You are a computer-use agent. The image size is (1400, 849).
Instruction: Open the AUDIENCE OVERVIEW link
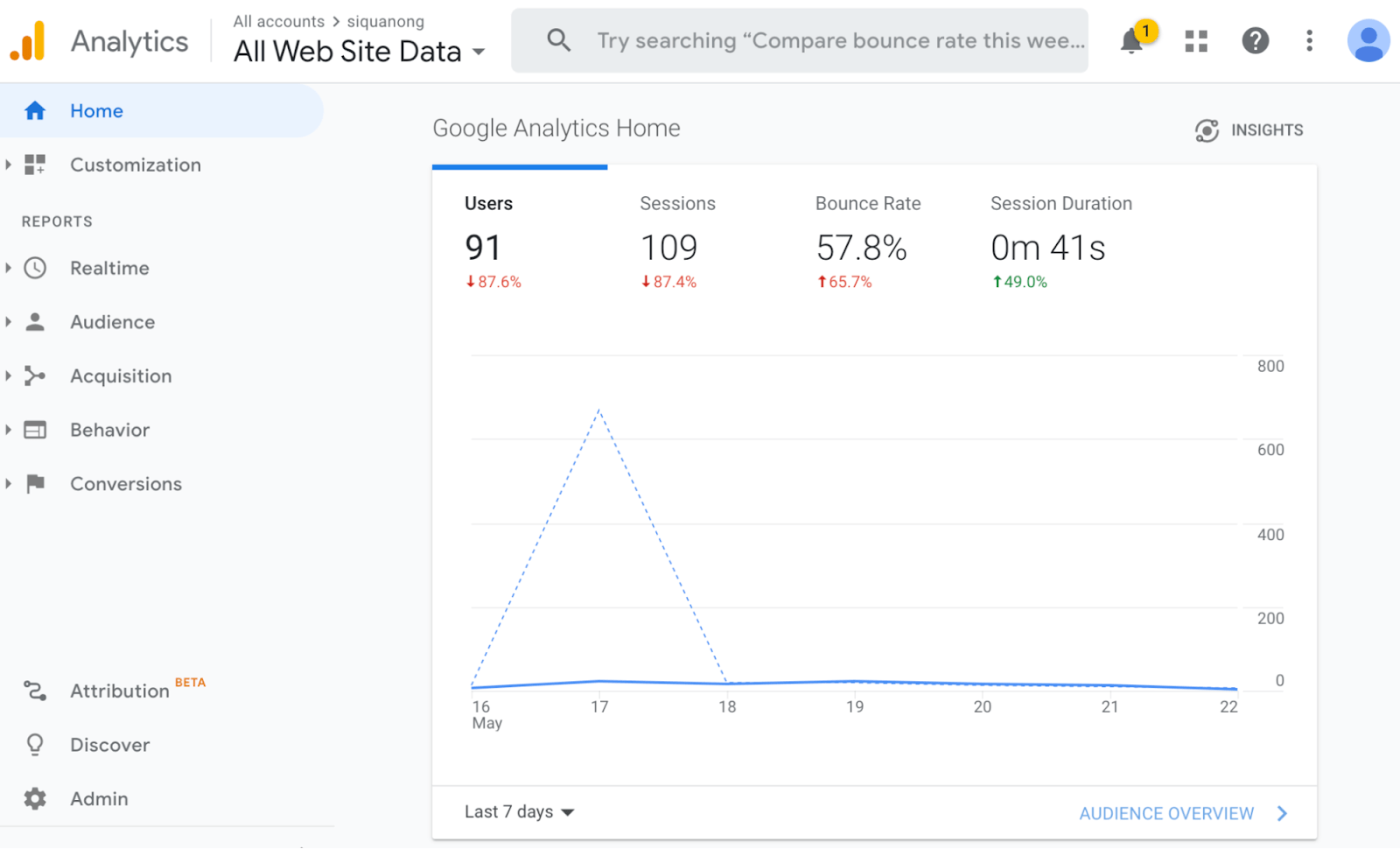(1166, 814)
